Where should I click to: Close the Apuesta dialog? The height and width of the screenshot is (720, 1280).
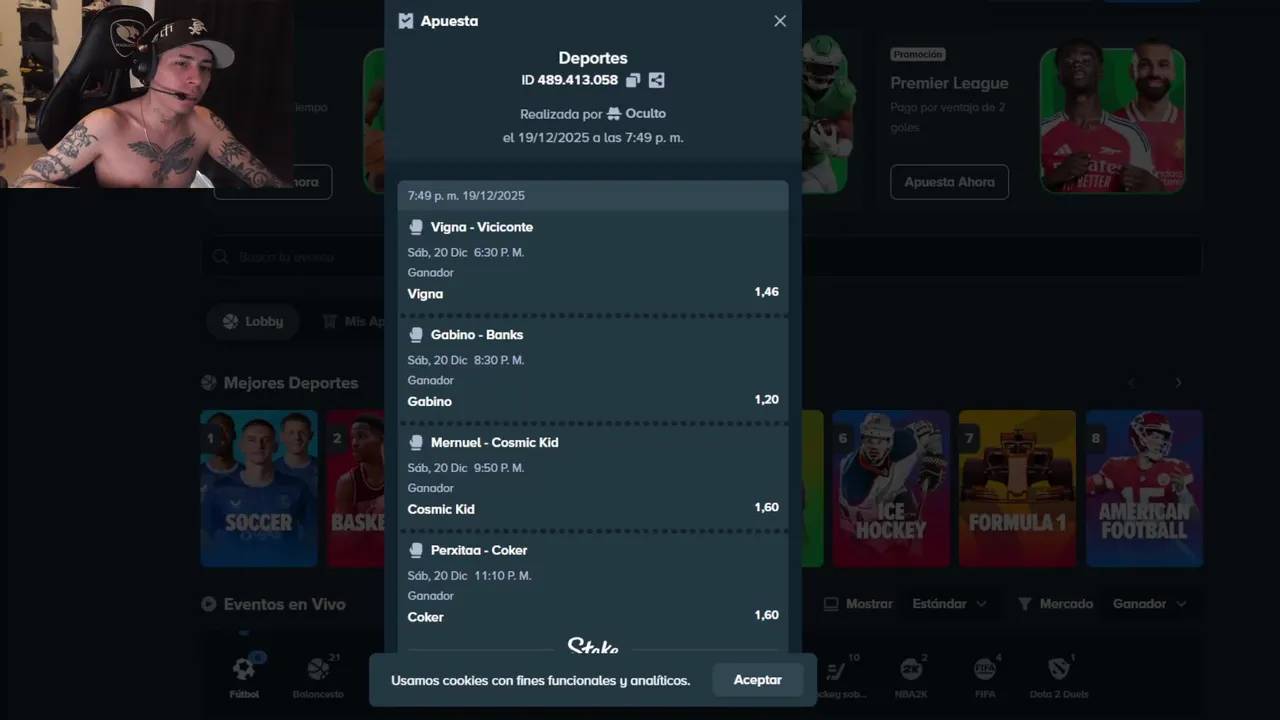pos(780,21)
